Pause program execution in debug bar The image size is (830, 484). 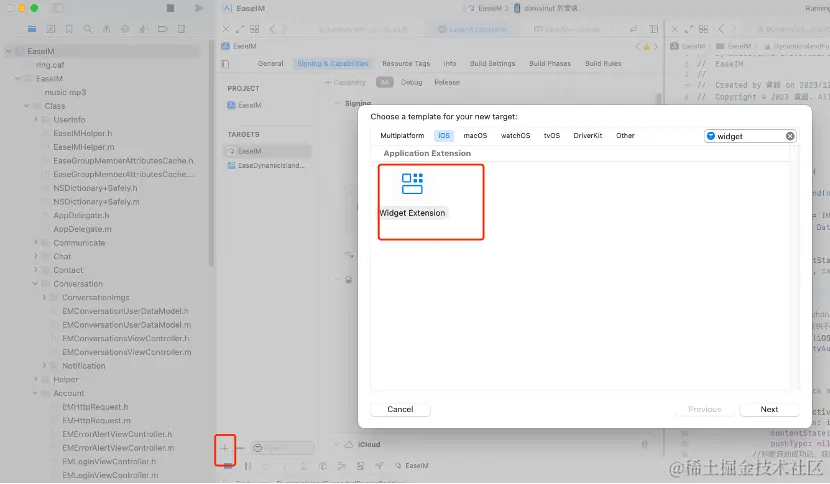[248, 466]
